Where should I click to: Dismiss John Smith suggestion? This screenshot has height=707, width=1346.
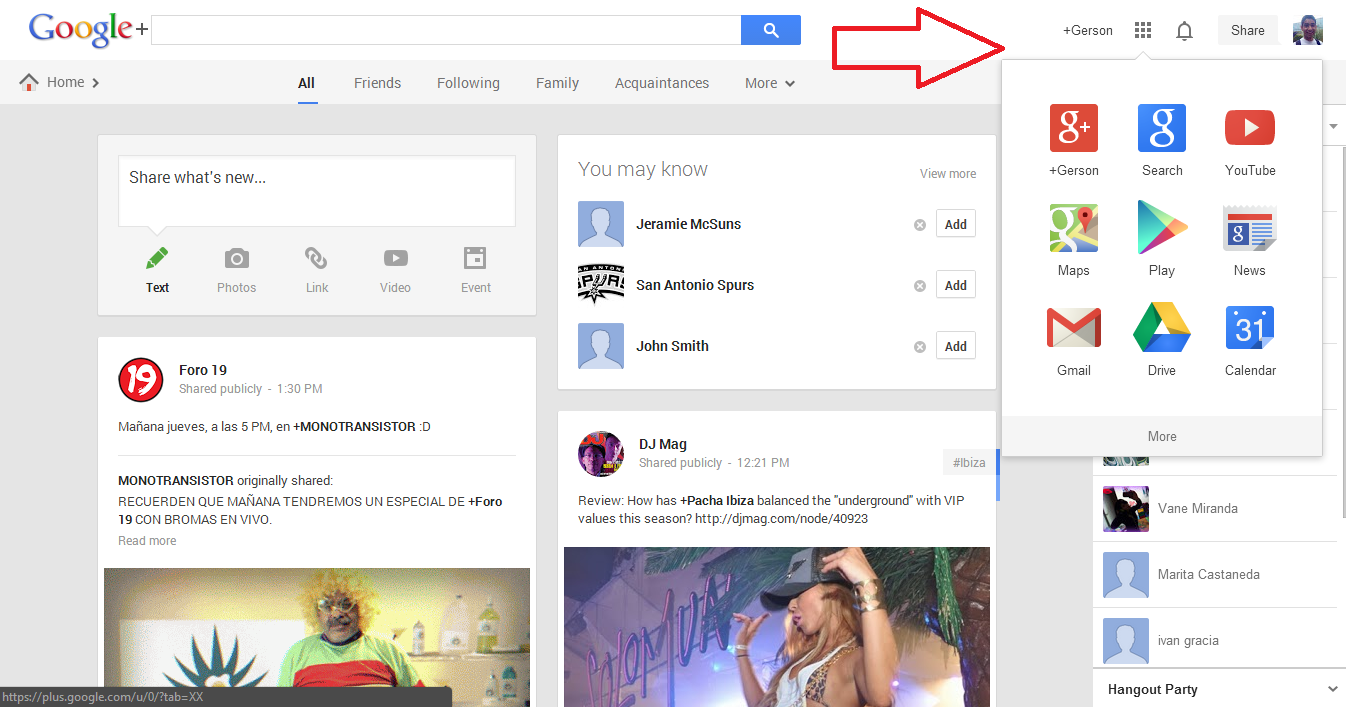tap(920, 347)
